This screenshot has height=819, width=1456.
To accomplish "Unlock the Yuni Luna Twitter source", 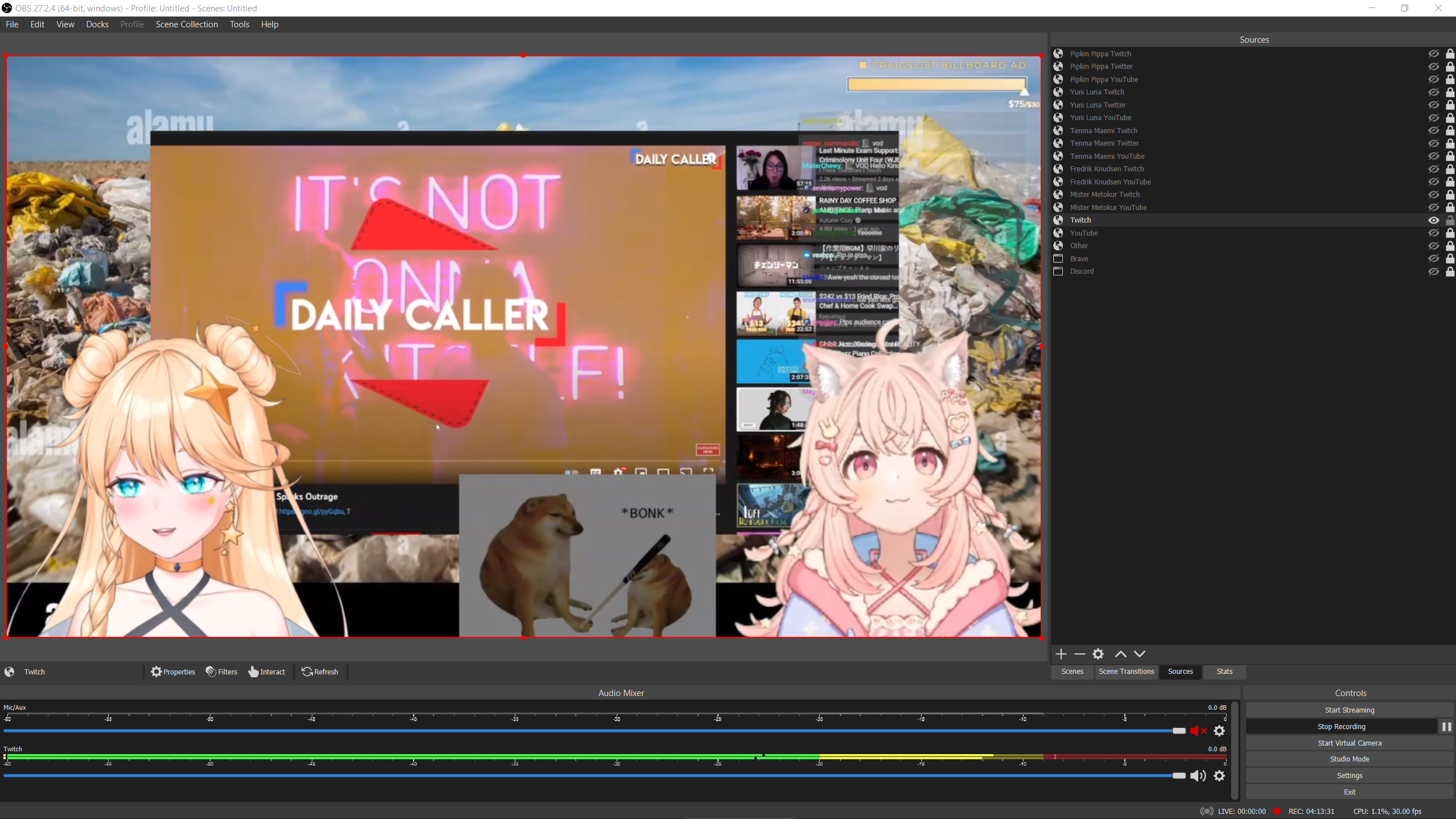I will coord(1450,105).
